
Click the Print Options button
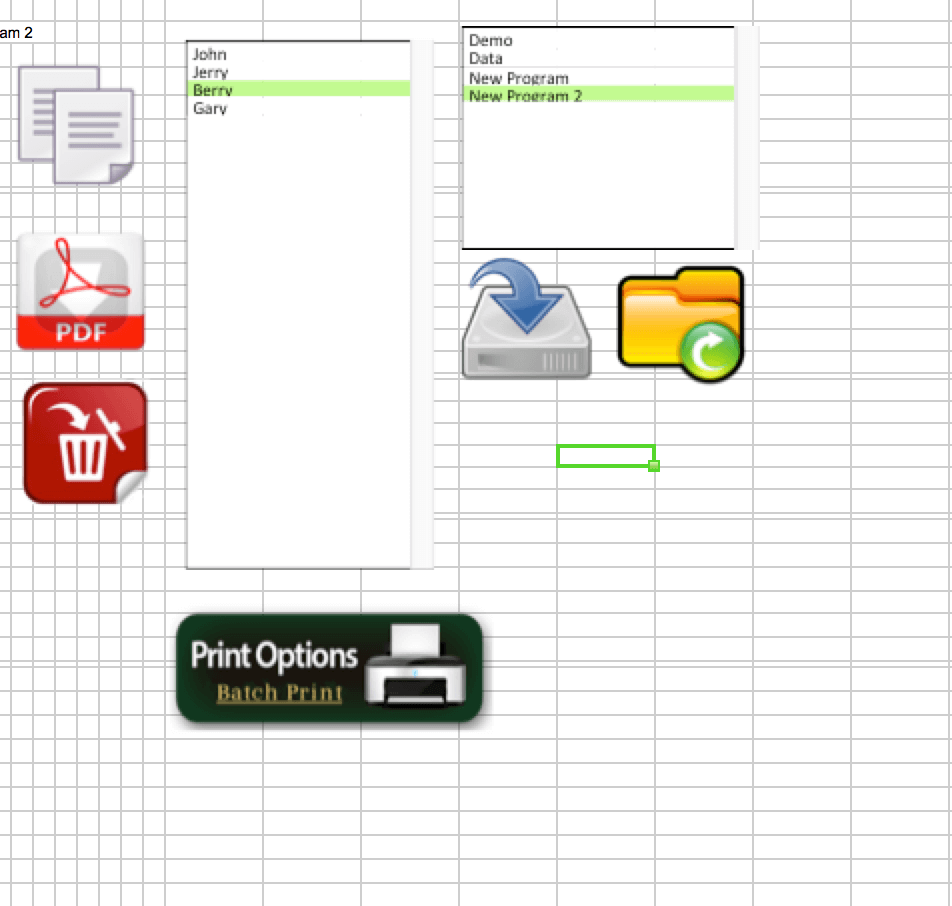(x=329, y=668)
